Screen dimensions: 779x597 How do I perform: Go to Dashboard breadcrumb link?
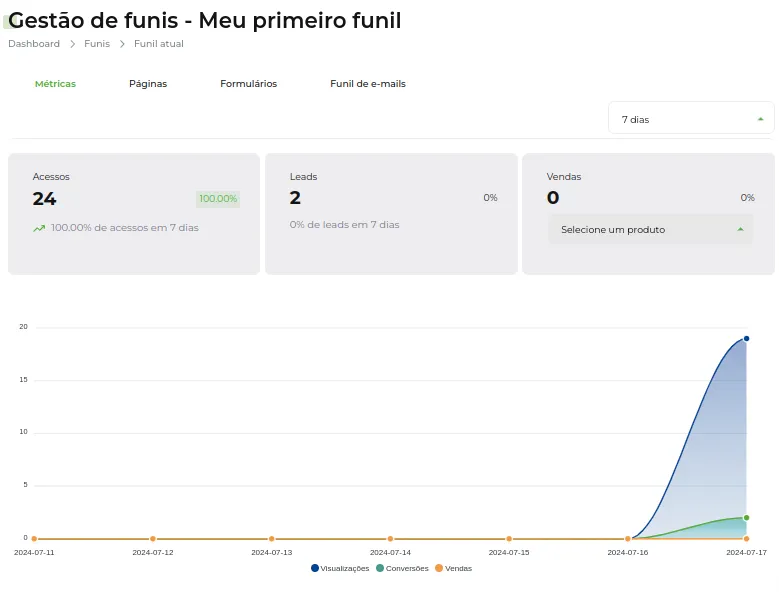point(34,44)
